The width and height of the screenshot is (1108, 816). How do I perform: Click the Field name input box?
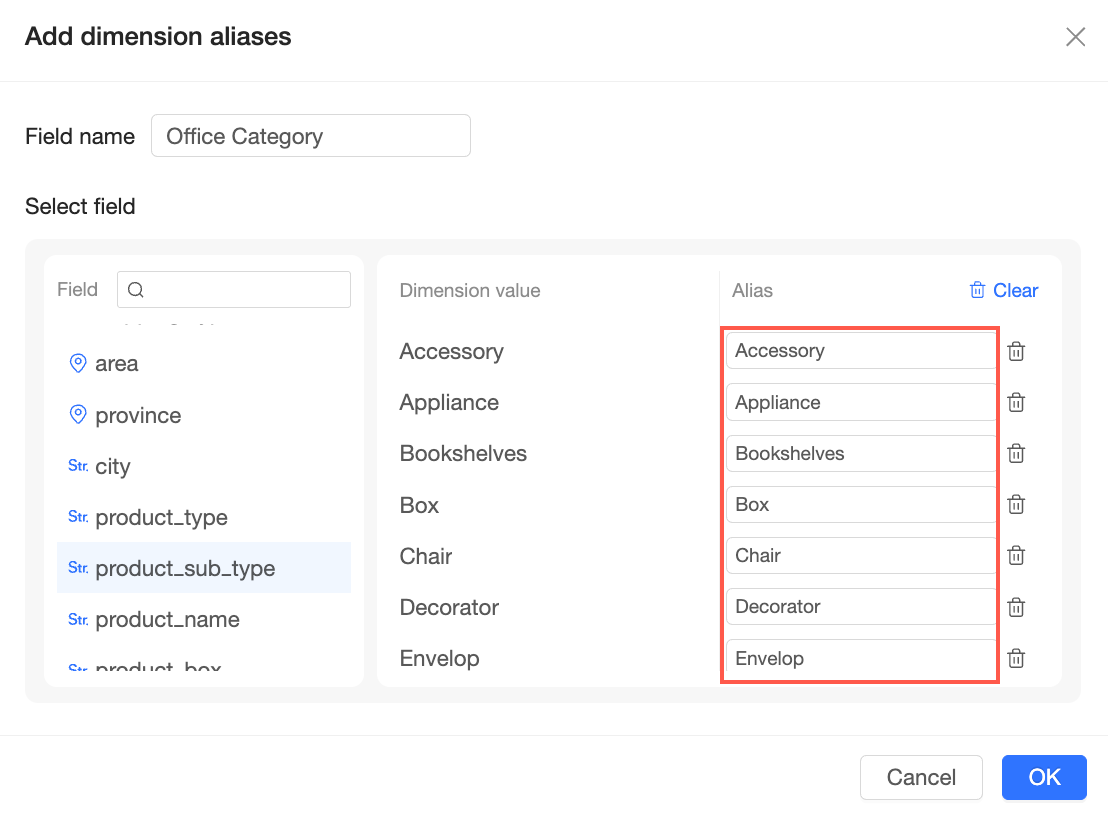coord(310,136)
